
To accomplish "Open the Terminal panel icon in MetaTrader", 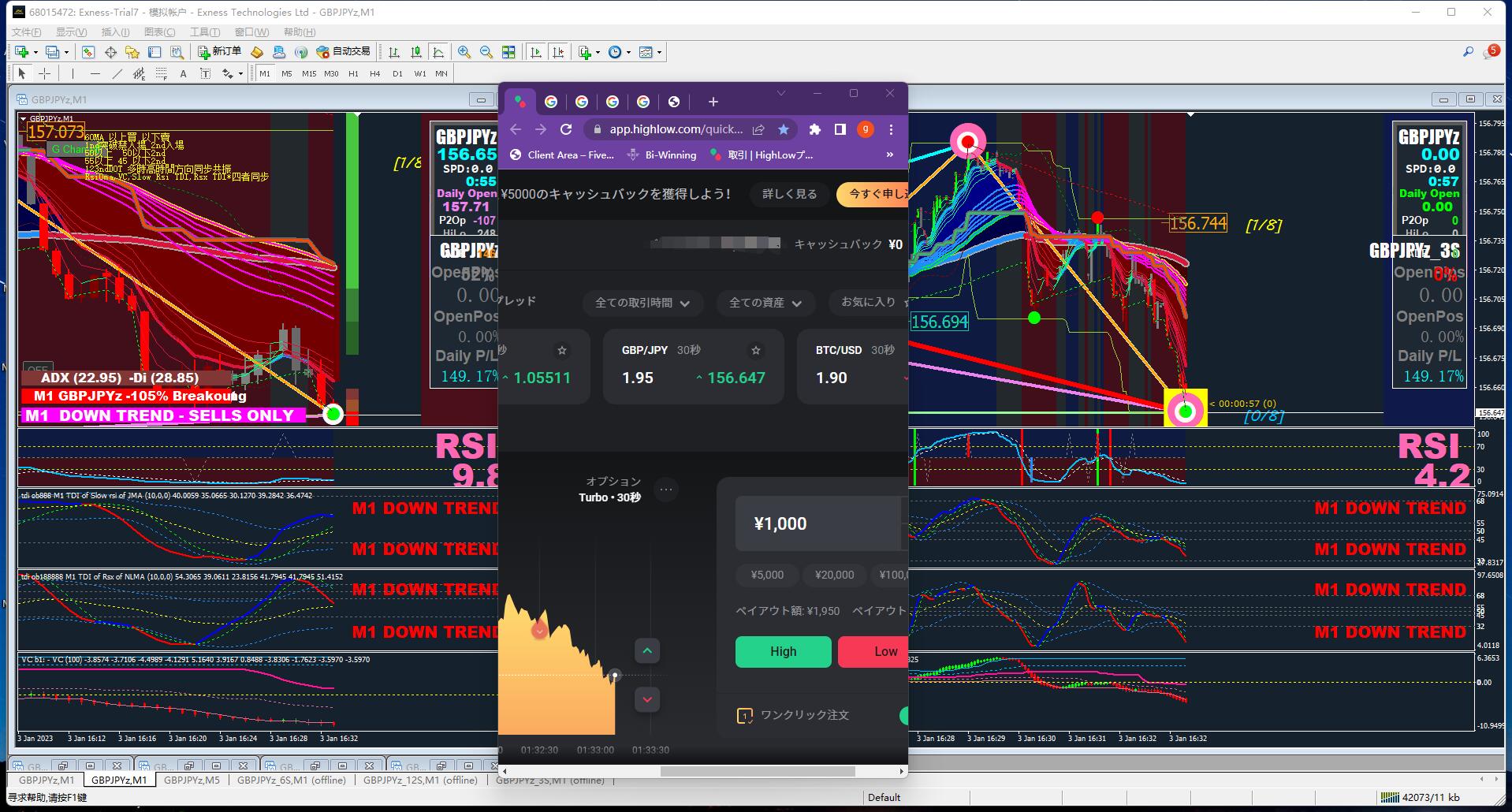I will coord(155,52).
